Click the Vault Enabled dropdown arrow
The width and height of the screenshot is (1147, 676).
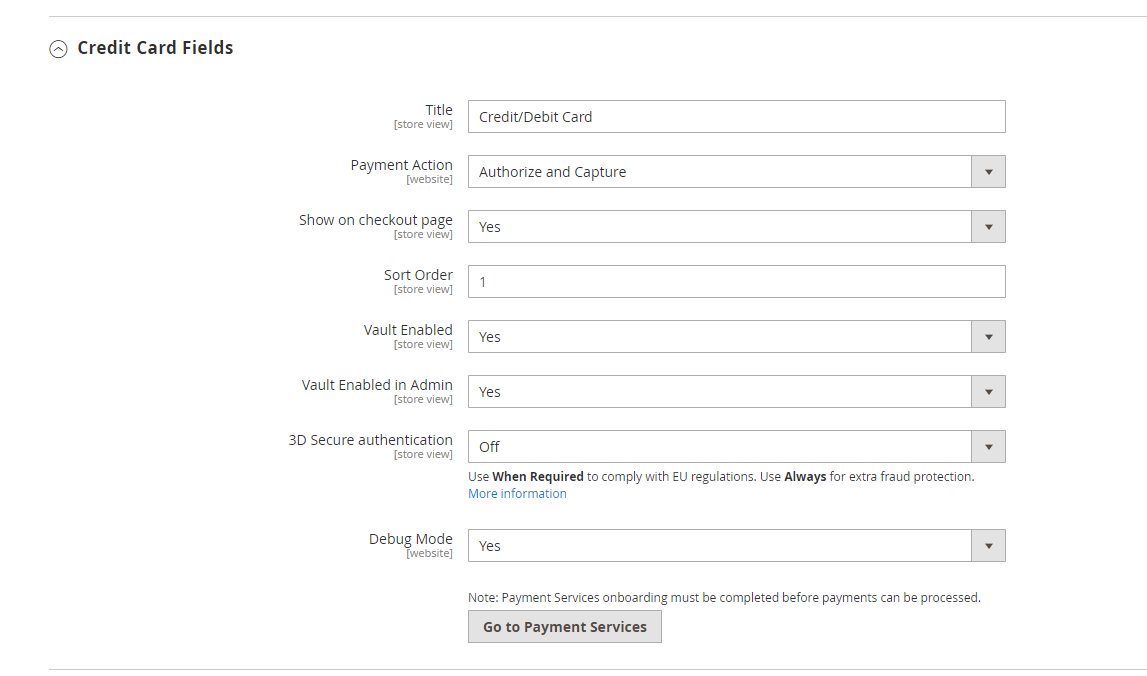(988, 337)
